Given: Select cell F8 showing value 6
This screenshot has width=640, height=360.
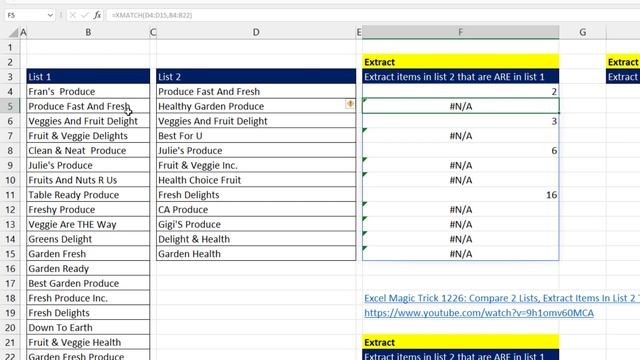Looking at the screenshot, I should [460, 150].
